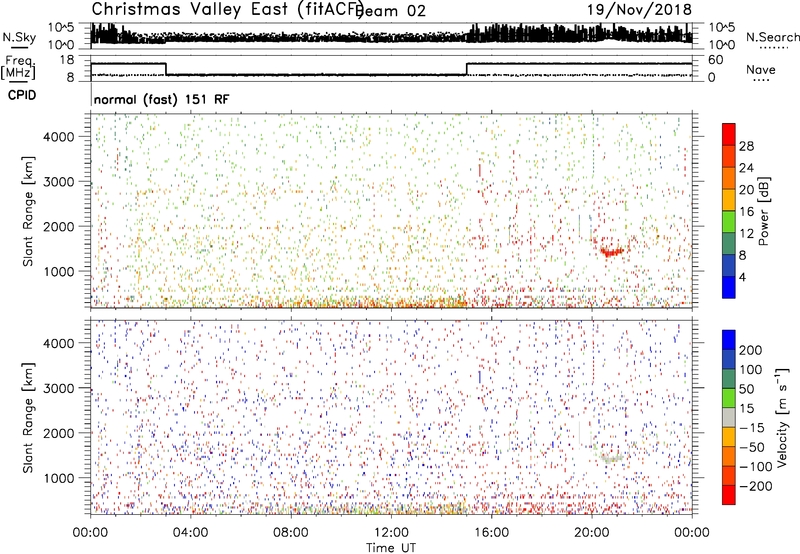
Task: Click the 'Time UT' axis label
Action: 391,547
